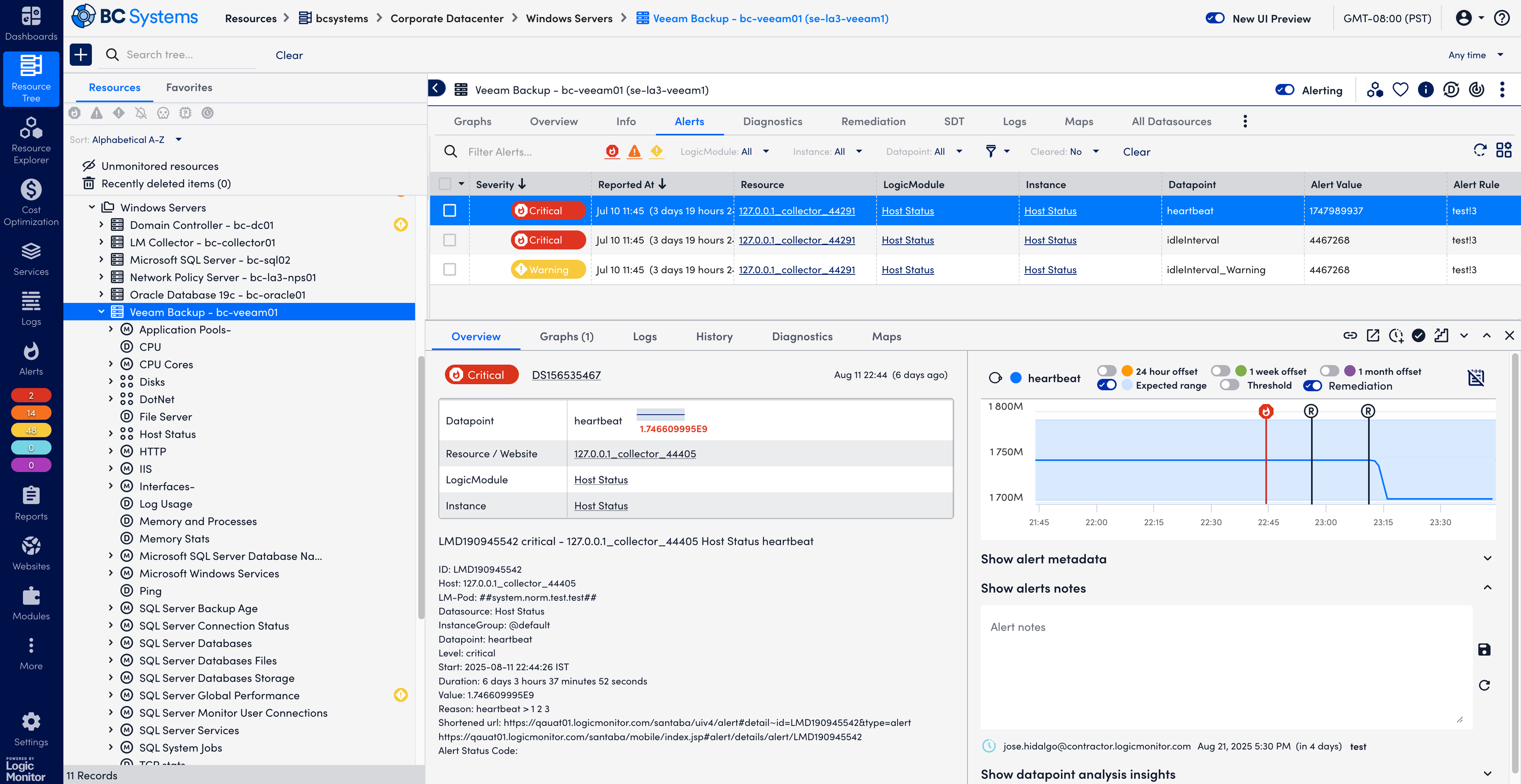Add Veeam Backup resource to favorites heart
Viewport: 1521px width, 784px height.
coord(1400,90)
